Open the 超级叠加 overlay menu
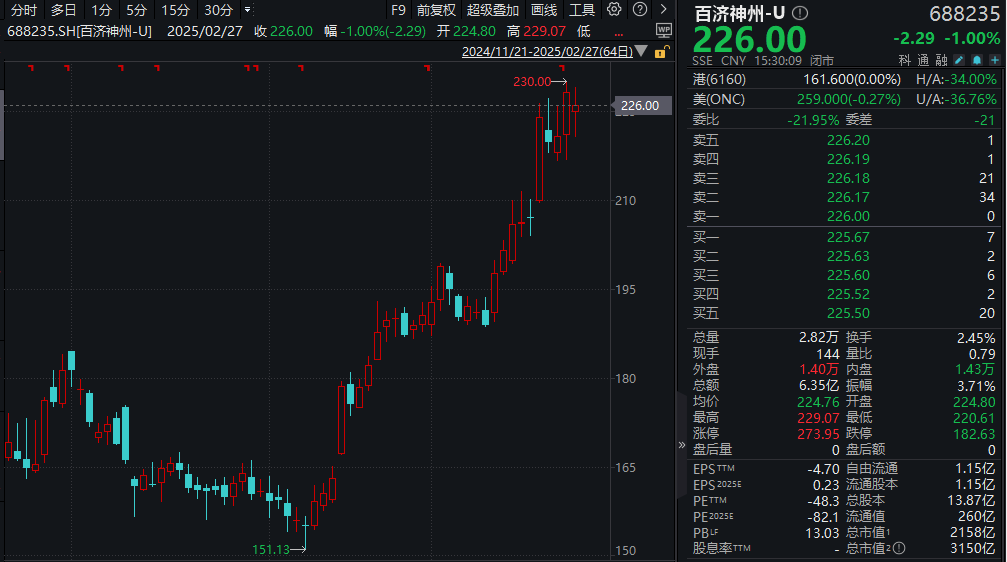The image size is (1007, 562). (x=493, y=10)
